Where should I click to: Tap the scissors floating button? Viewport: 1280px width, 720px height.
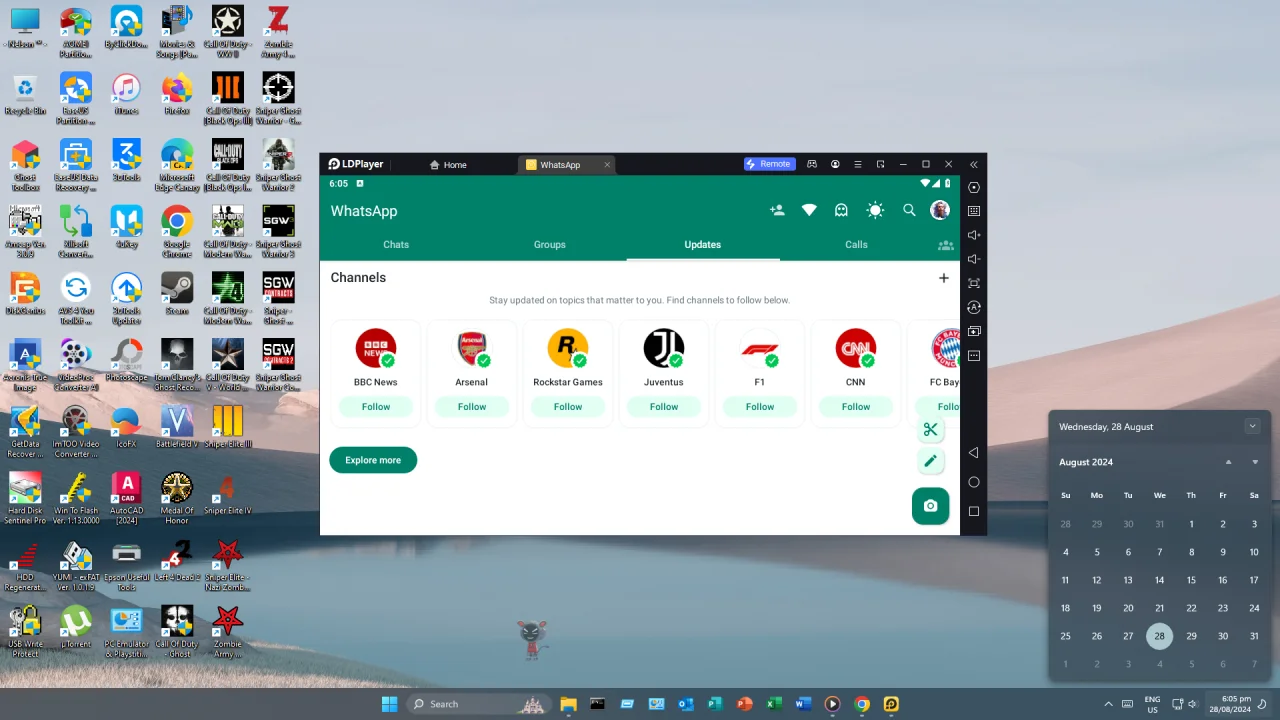tap(930, 430)
